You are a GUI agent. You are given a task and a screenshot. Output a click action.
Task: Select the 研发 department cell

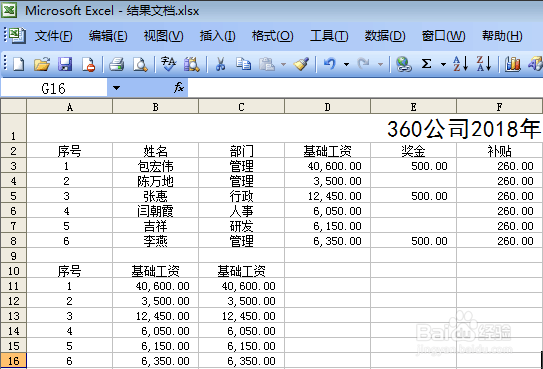241,226
